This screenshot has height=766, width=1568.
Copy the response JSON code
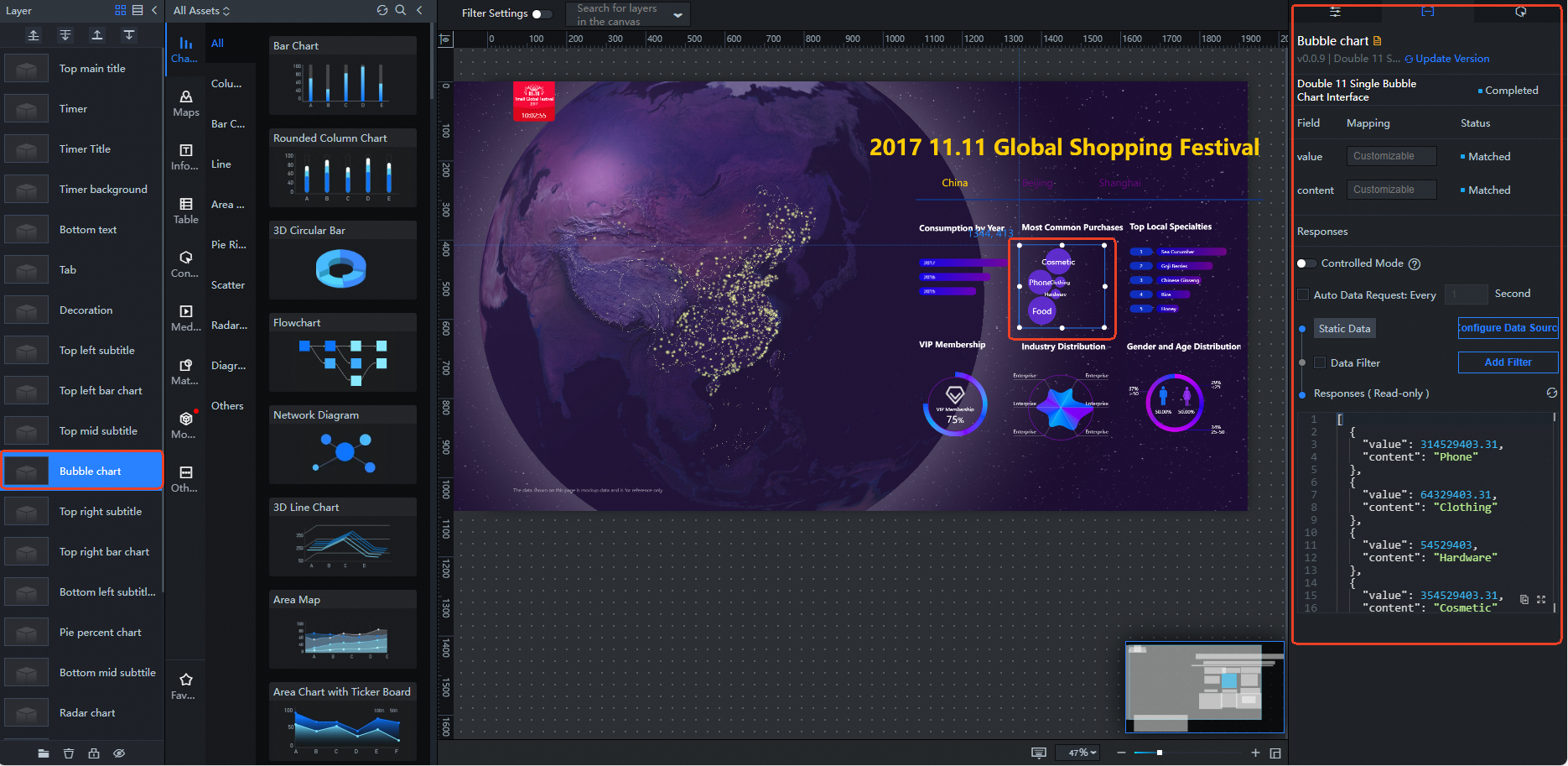click(1524, 600)
